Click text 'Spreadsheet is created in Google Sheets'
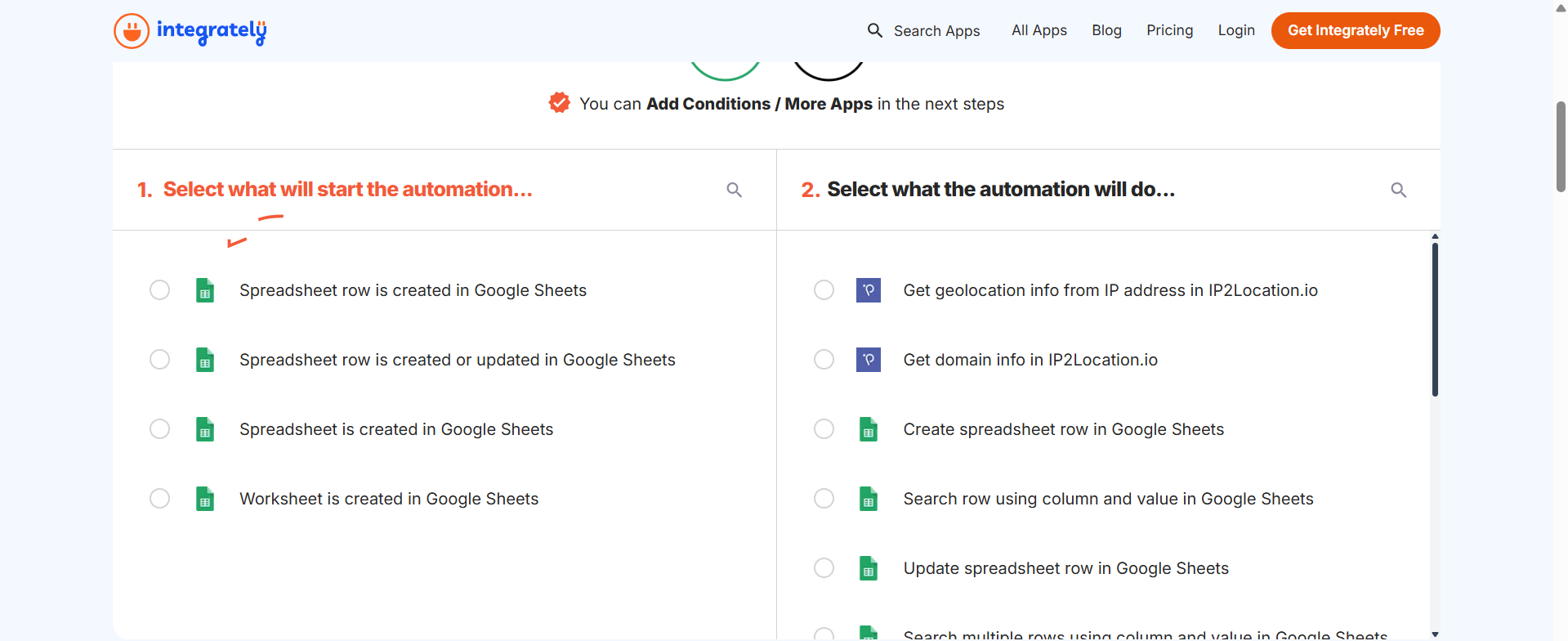1568x641 pixels. pos(396,429)
